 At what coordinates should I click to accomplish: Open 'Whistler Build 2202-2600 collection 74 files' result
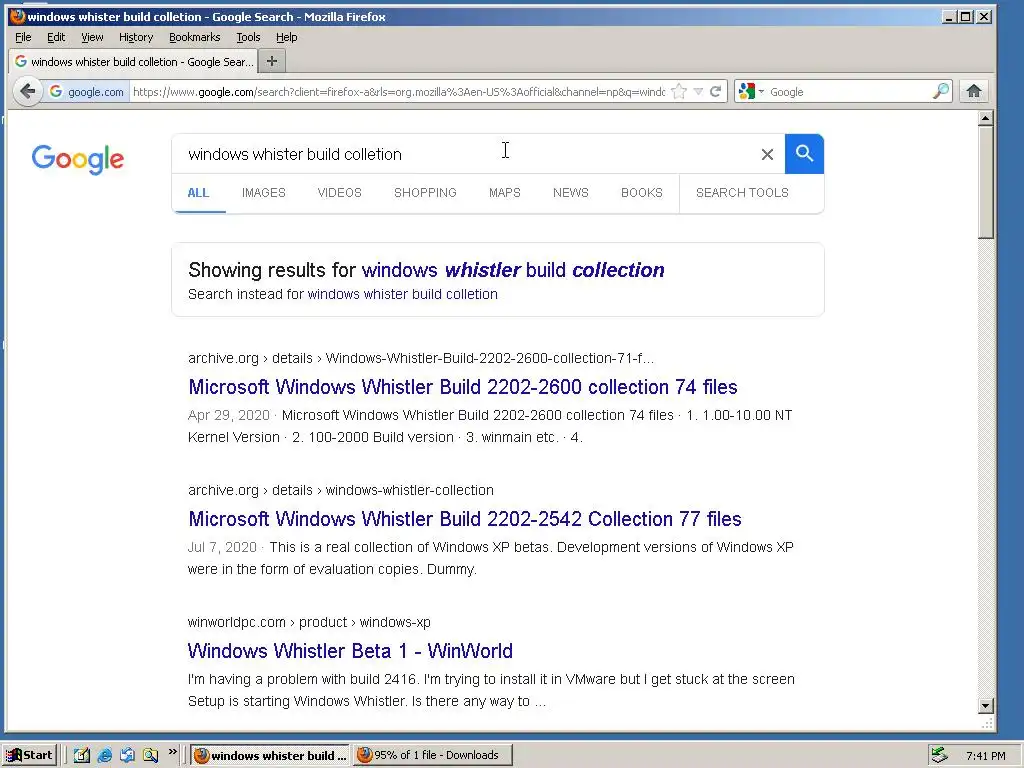462,387
